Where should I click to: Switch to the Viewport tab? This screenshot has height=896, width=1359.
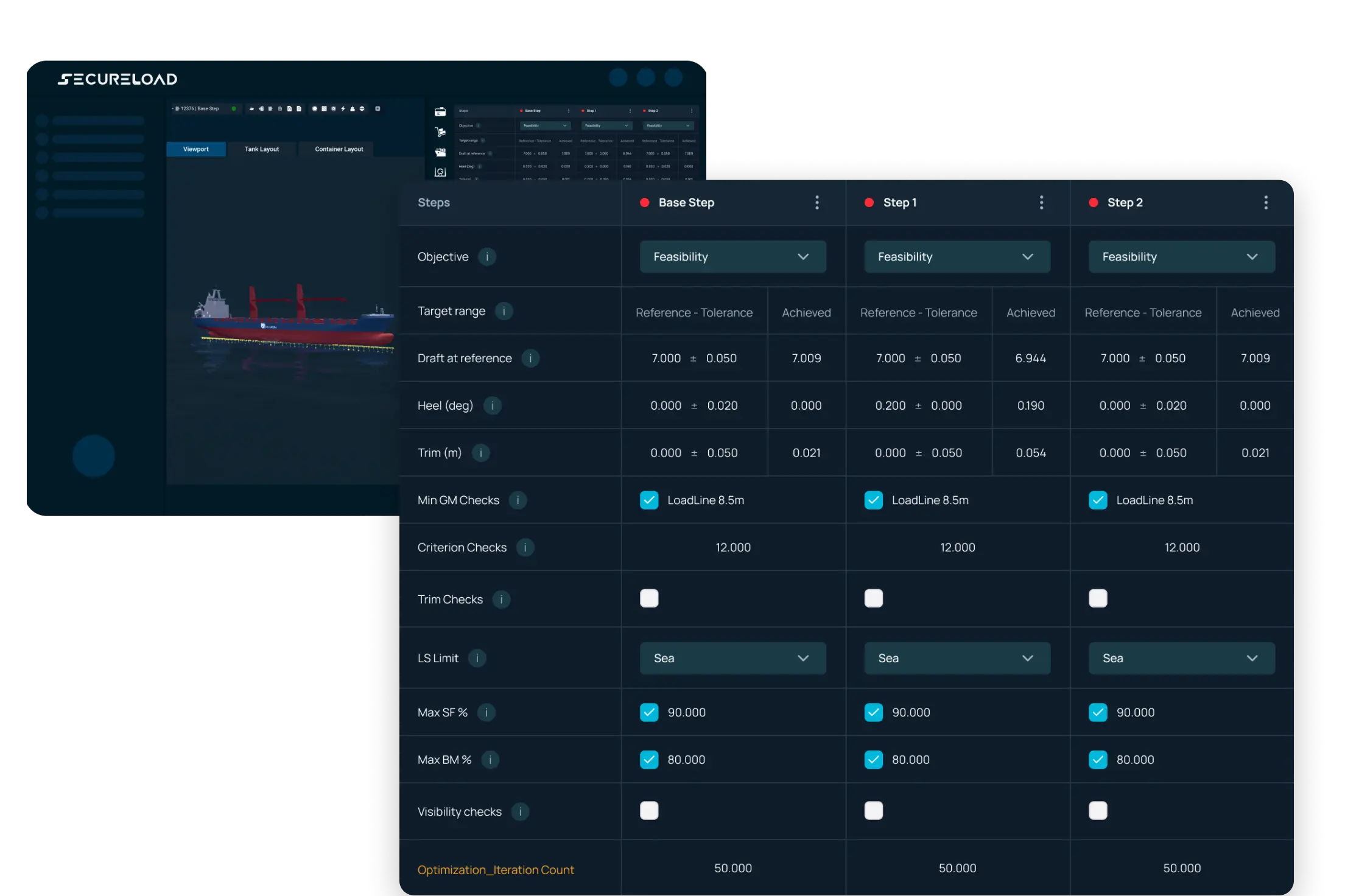(195, 149)
